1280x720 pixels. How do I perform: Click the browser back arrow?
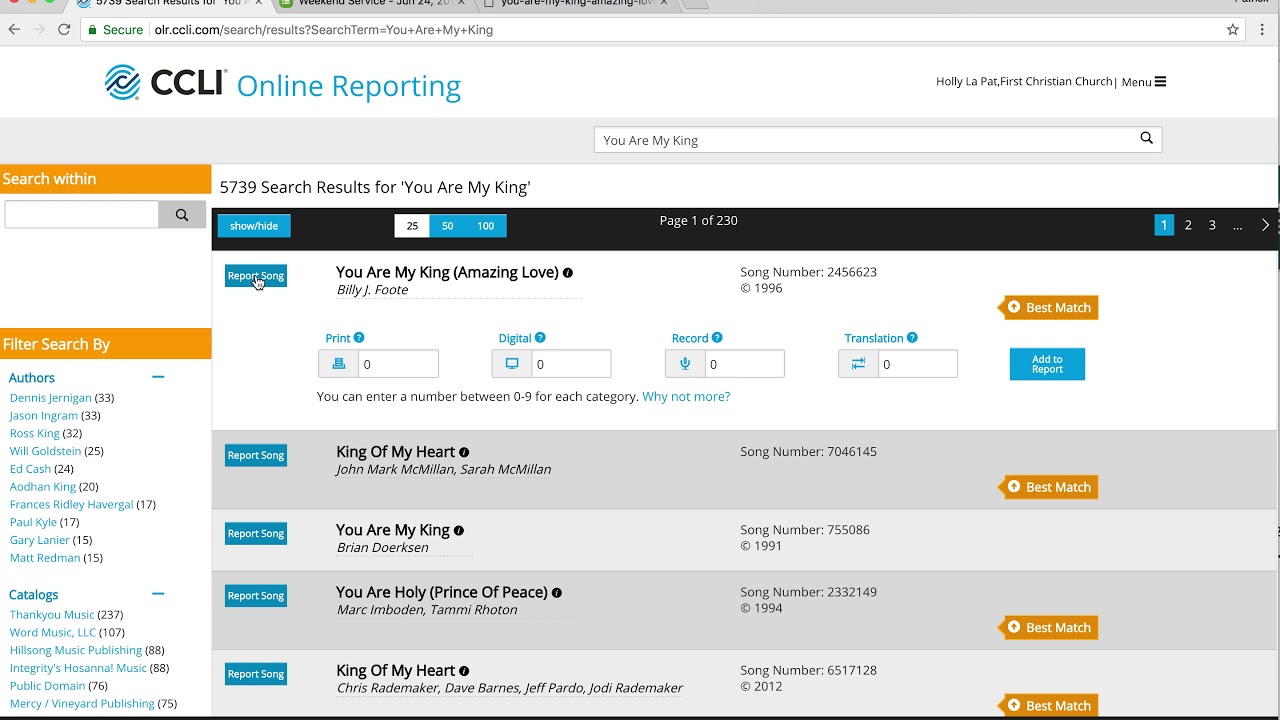[x=14, y=30]
